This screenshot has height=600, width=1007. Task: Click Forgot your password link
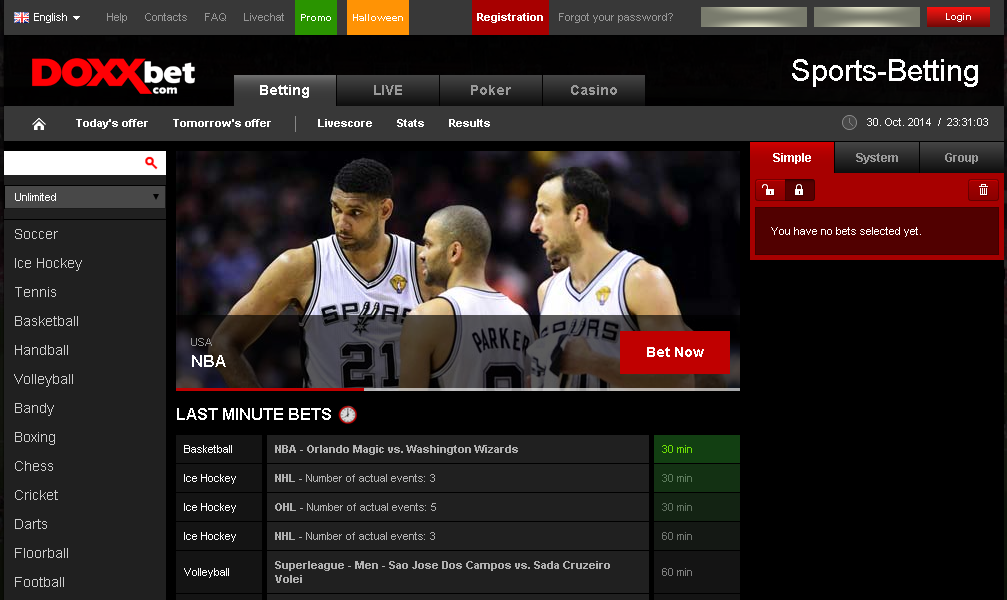click(x=615, y=17)
